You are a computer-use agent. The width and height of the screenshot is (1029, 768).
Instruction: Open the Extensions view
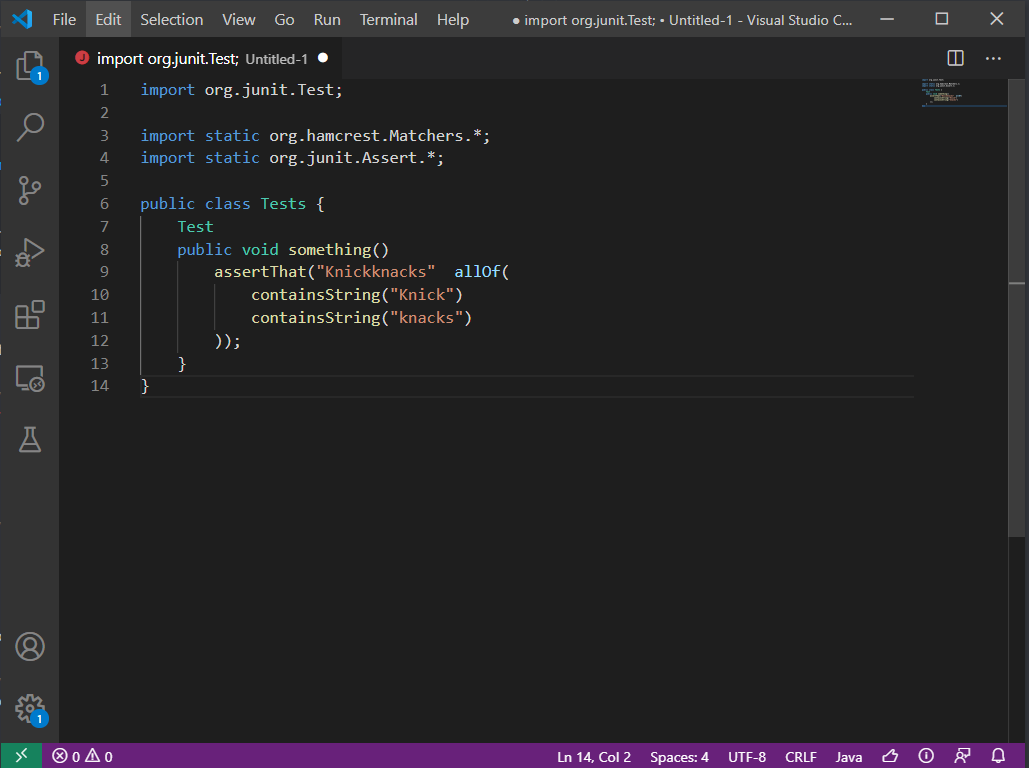pos(30,315)
